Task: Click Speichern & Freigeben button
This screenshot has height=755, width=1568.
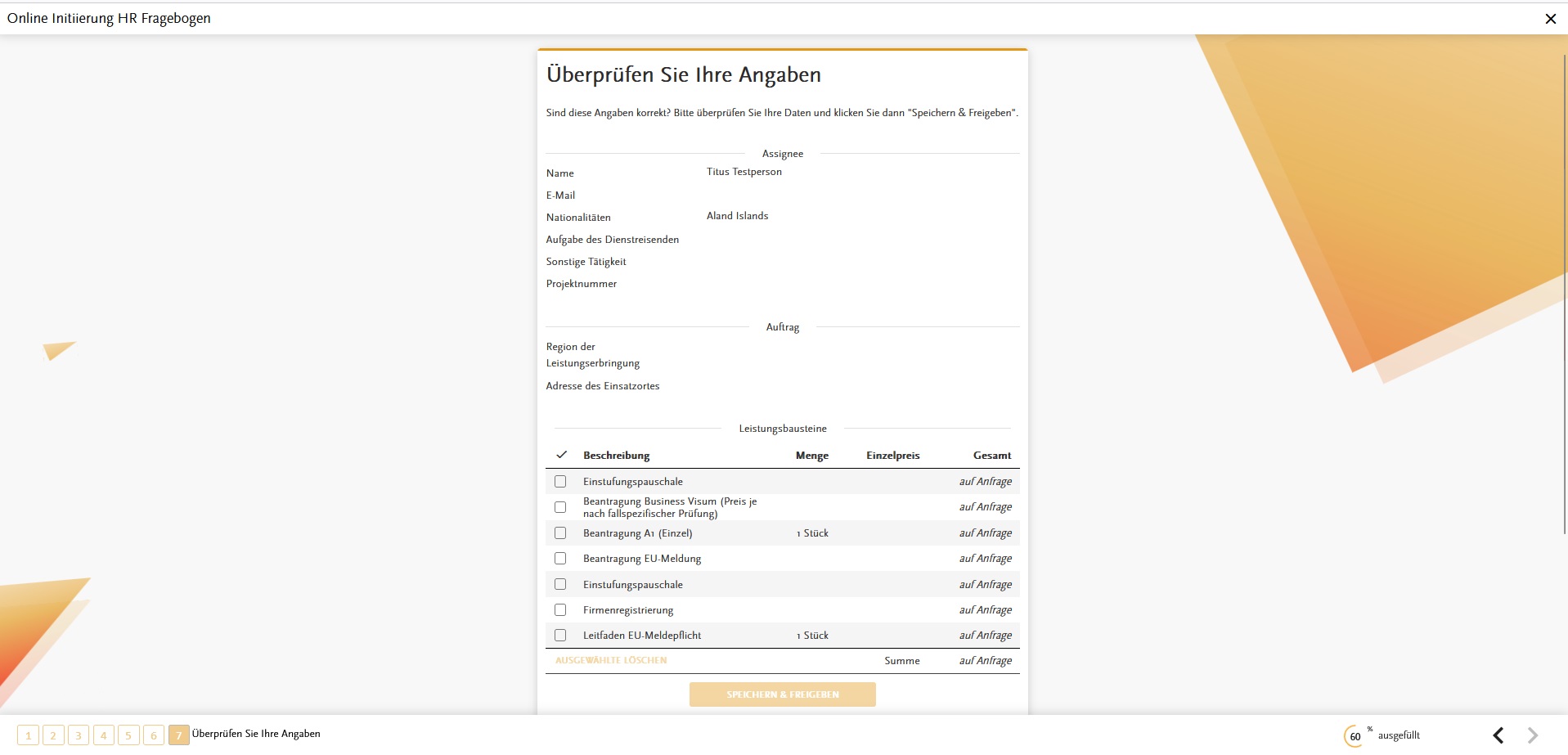Action: point(783,694)
